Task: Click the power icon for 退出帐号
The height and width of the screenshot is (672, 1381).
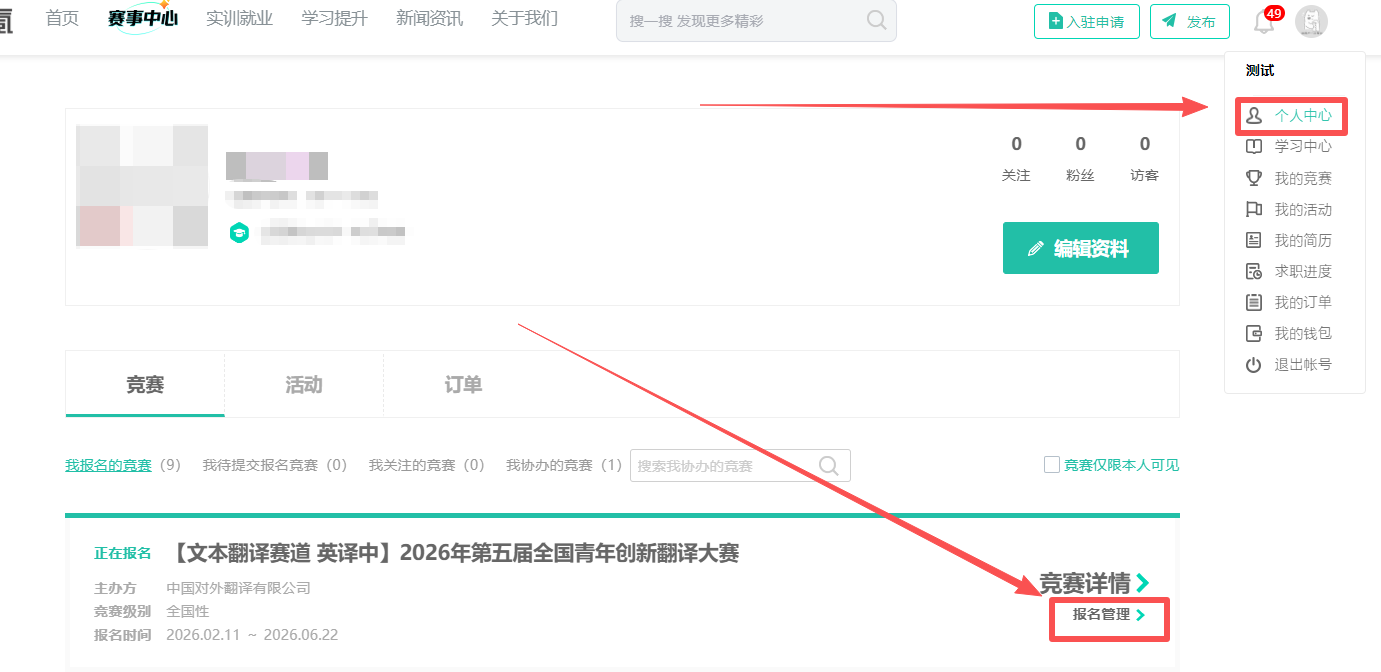Action: [1253, 365]
